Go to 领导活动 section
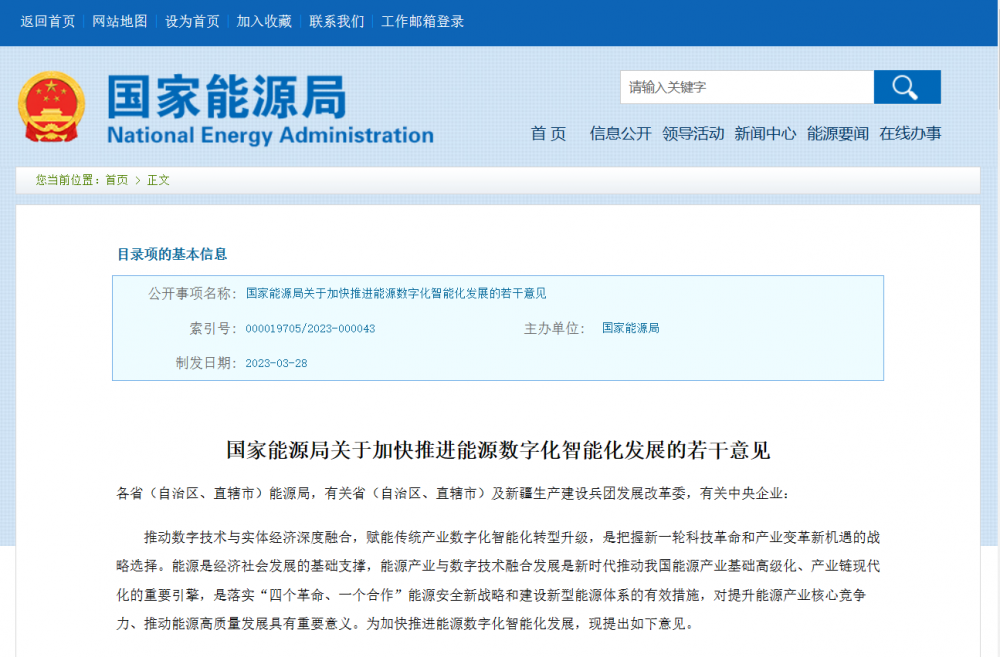This screenshot has width=1000, height=657. tap(693, 133)
